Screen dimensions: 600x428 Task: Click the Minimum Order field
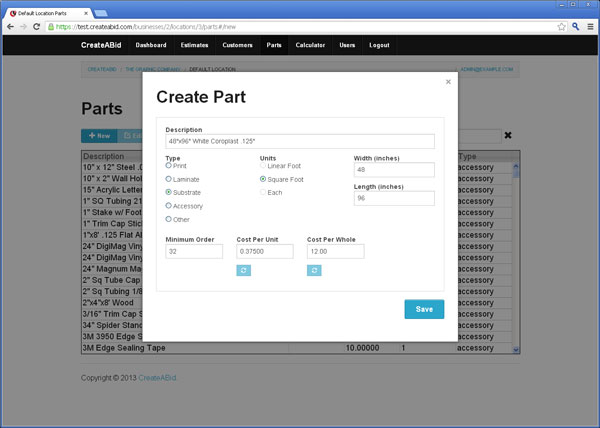[194, 252]
